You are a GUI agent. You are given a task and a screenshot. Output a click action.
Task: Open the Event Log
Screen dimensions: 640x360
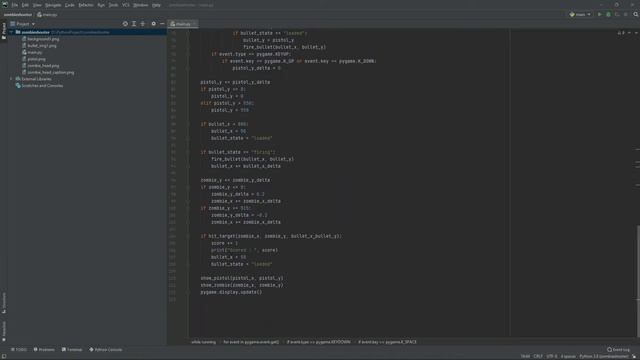coord(618,350)
